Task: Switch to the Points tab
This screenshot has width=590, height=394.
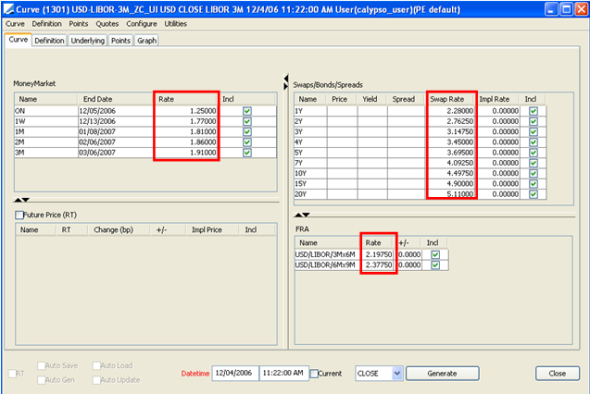Action: (120, 41)
